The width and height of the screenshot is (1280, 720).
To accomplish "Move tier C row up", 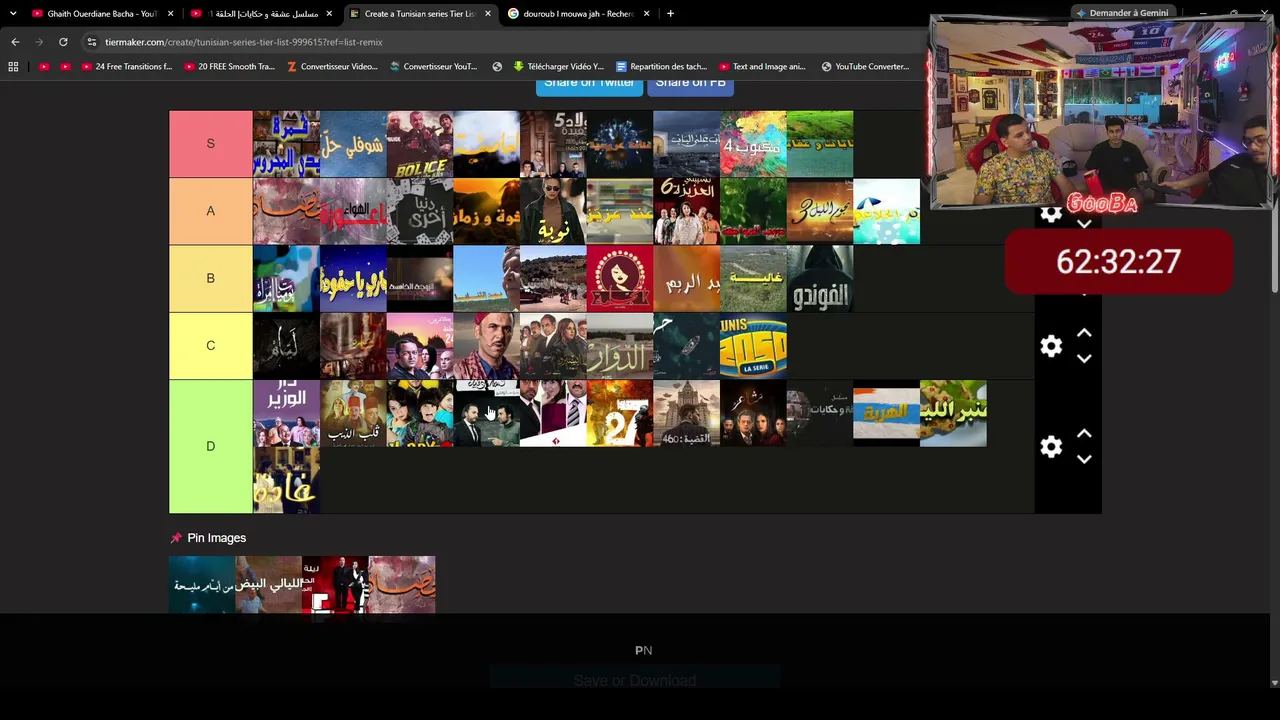I will [1084, 333].
